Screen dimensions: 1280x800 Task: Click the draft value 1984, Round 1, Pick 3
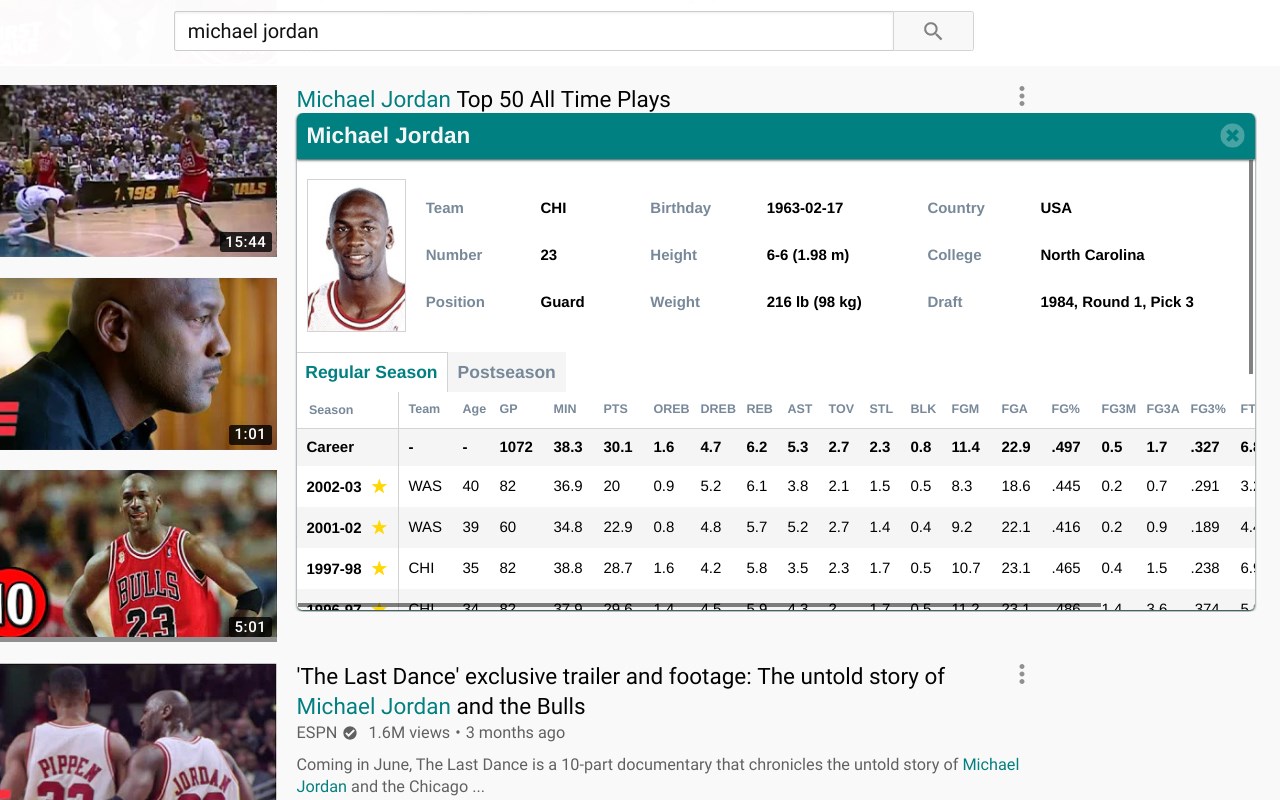[x=1117, y=302]
